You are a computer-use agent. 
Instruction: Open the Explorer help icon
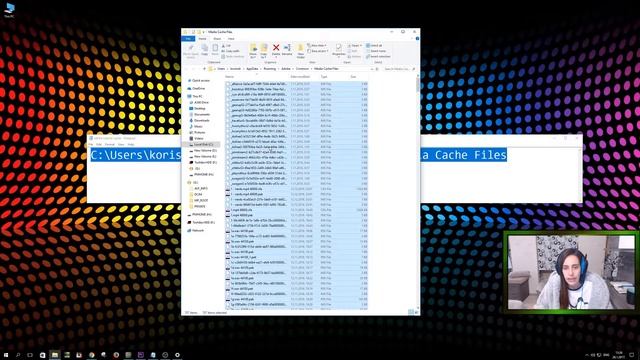tap(417, 38)
